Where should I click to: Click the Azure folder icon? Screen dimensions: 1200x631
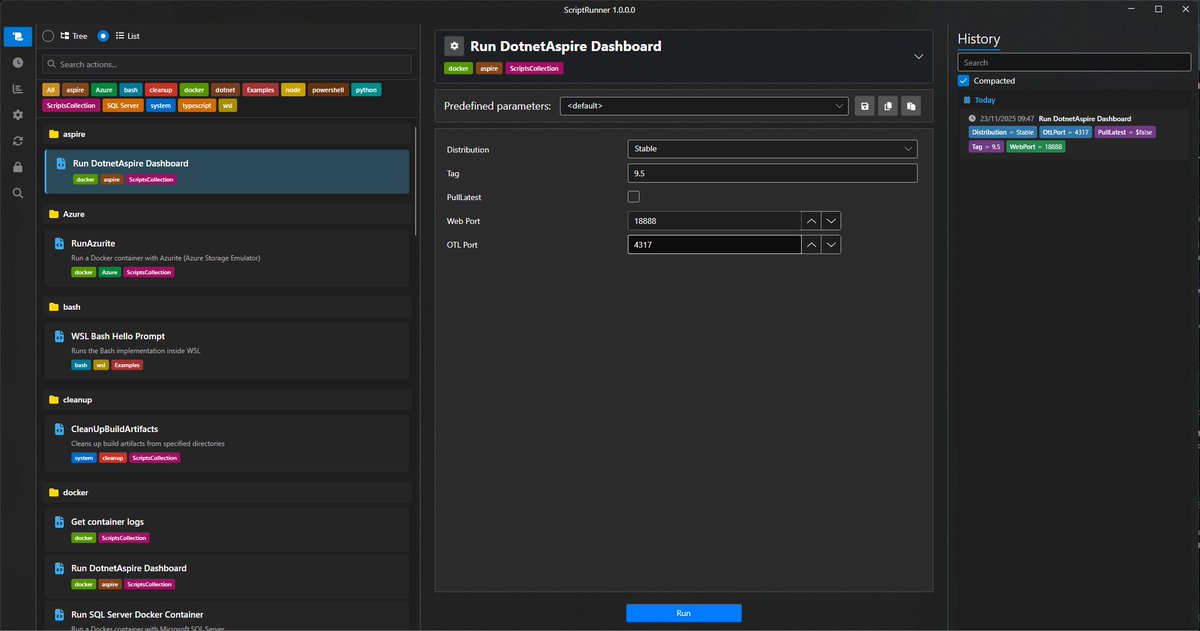tap(54, 214)
